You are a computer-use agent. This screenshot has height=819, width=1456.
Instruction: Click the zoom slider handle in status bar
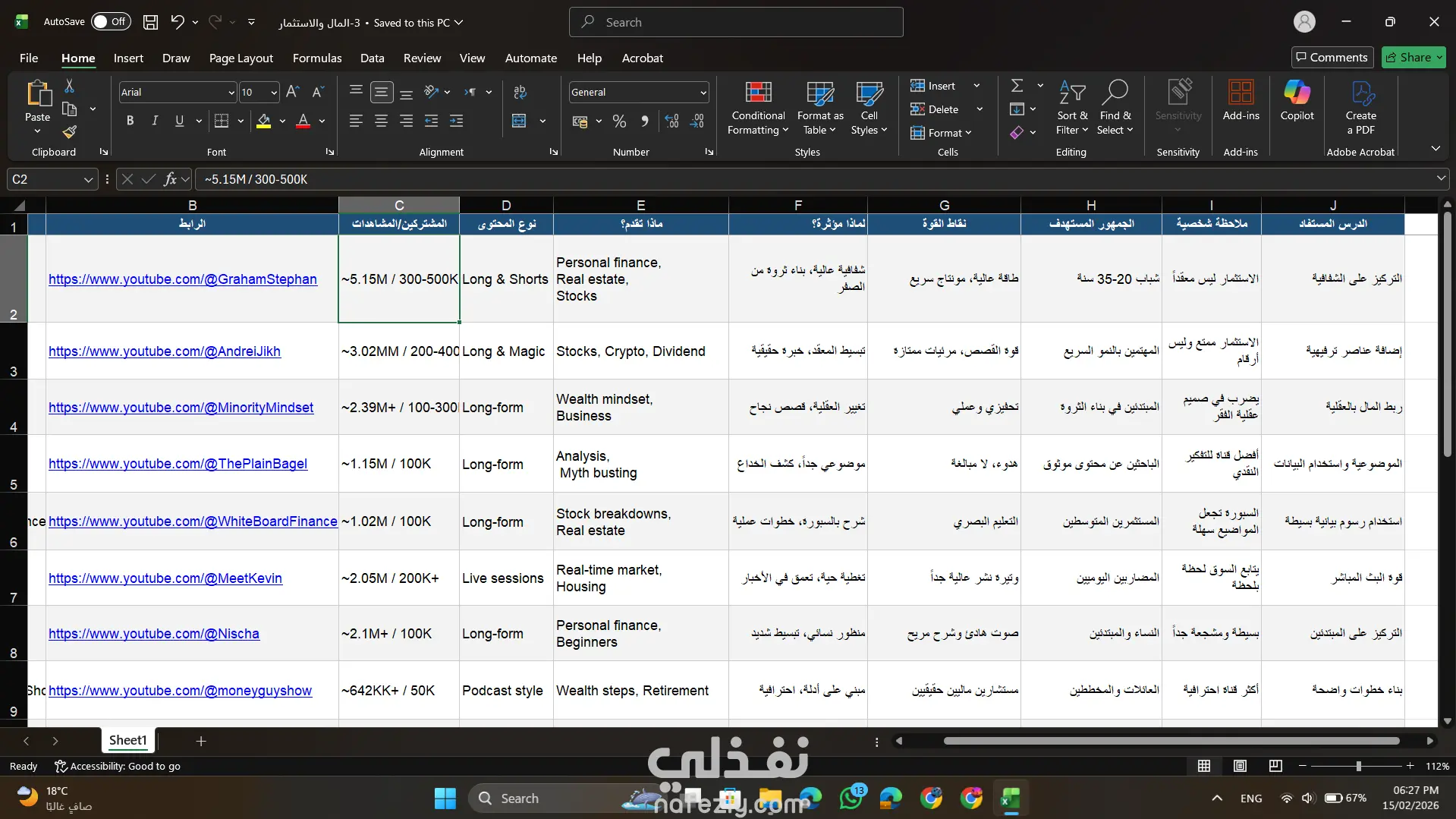coord(1358,766)
